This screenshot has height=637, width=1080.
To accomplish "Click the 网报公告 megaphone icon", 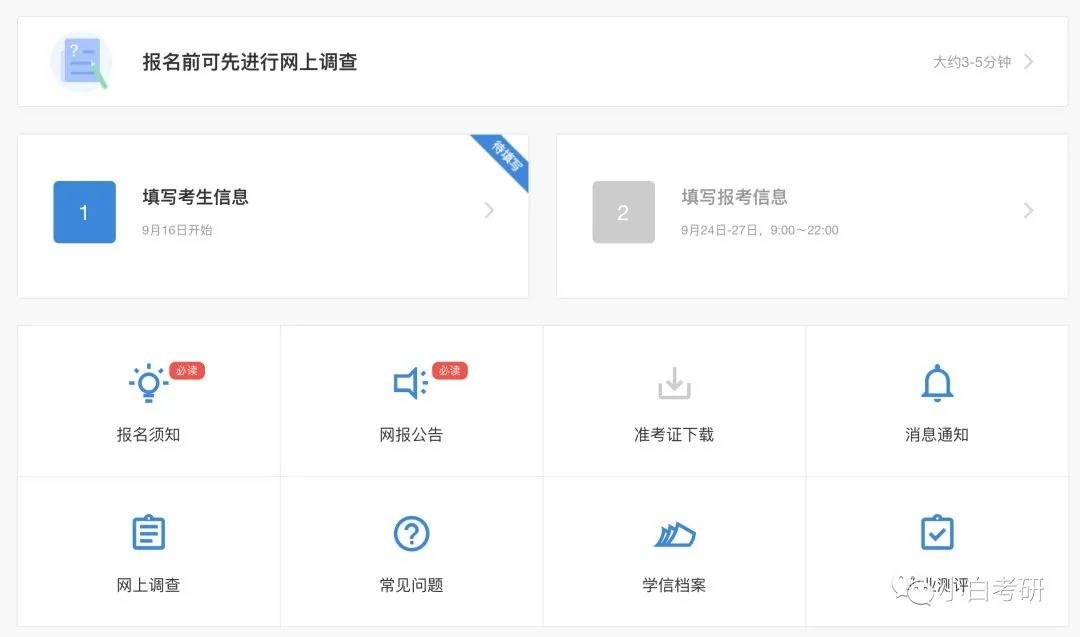I will 410,383.
